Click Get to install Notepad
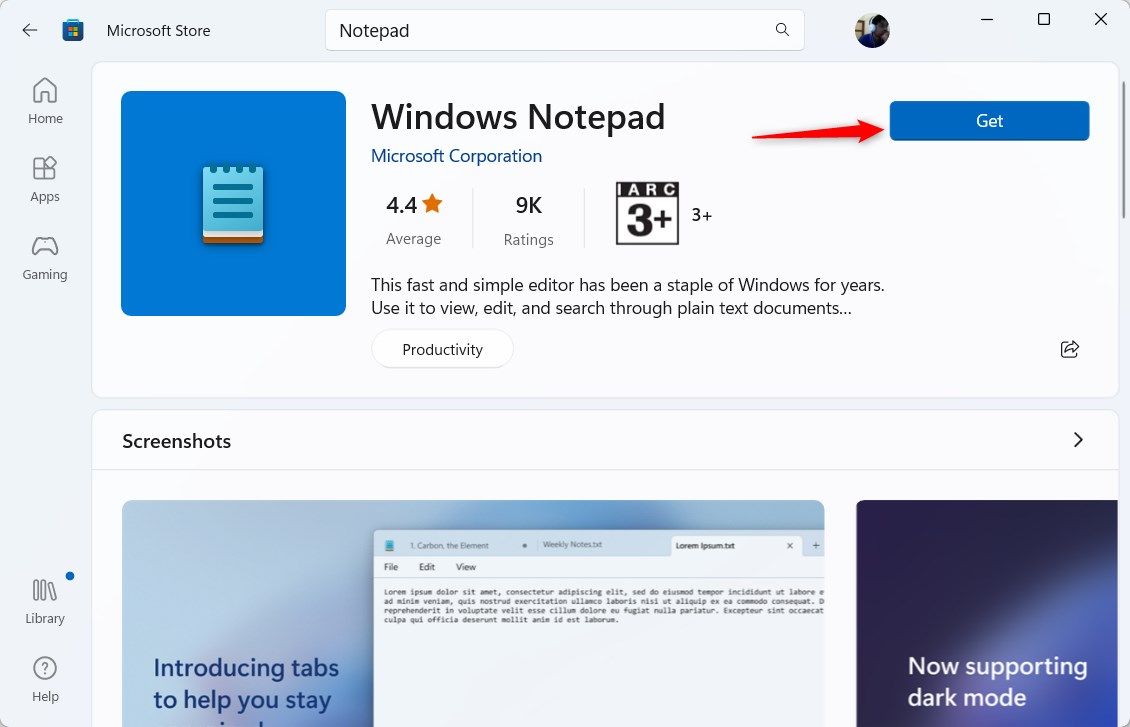The height and width of the screenshot is (727, 1130). (989, 121)
